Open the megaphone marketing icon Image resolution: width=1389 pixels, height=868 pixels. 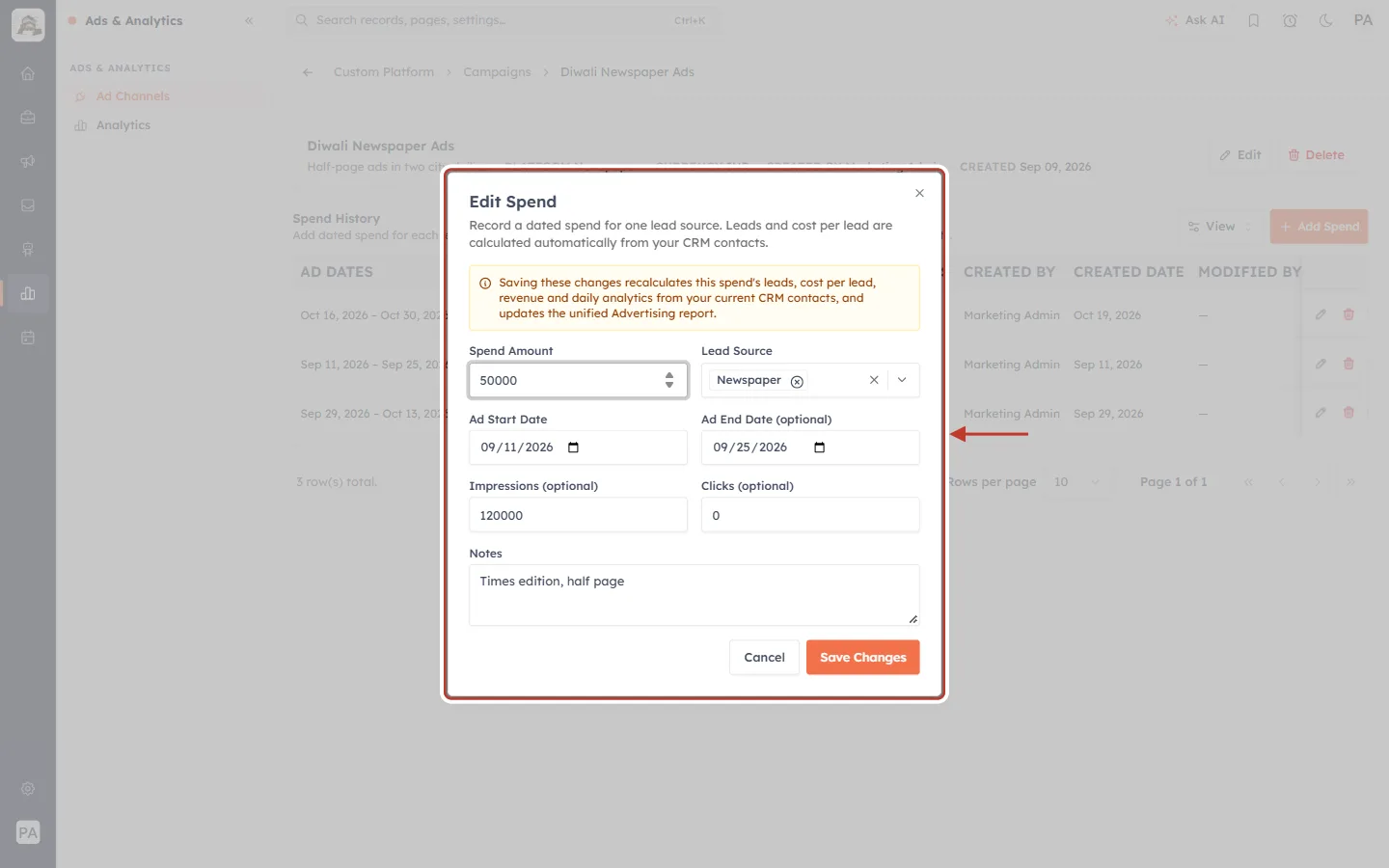pos(28,162)
